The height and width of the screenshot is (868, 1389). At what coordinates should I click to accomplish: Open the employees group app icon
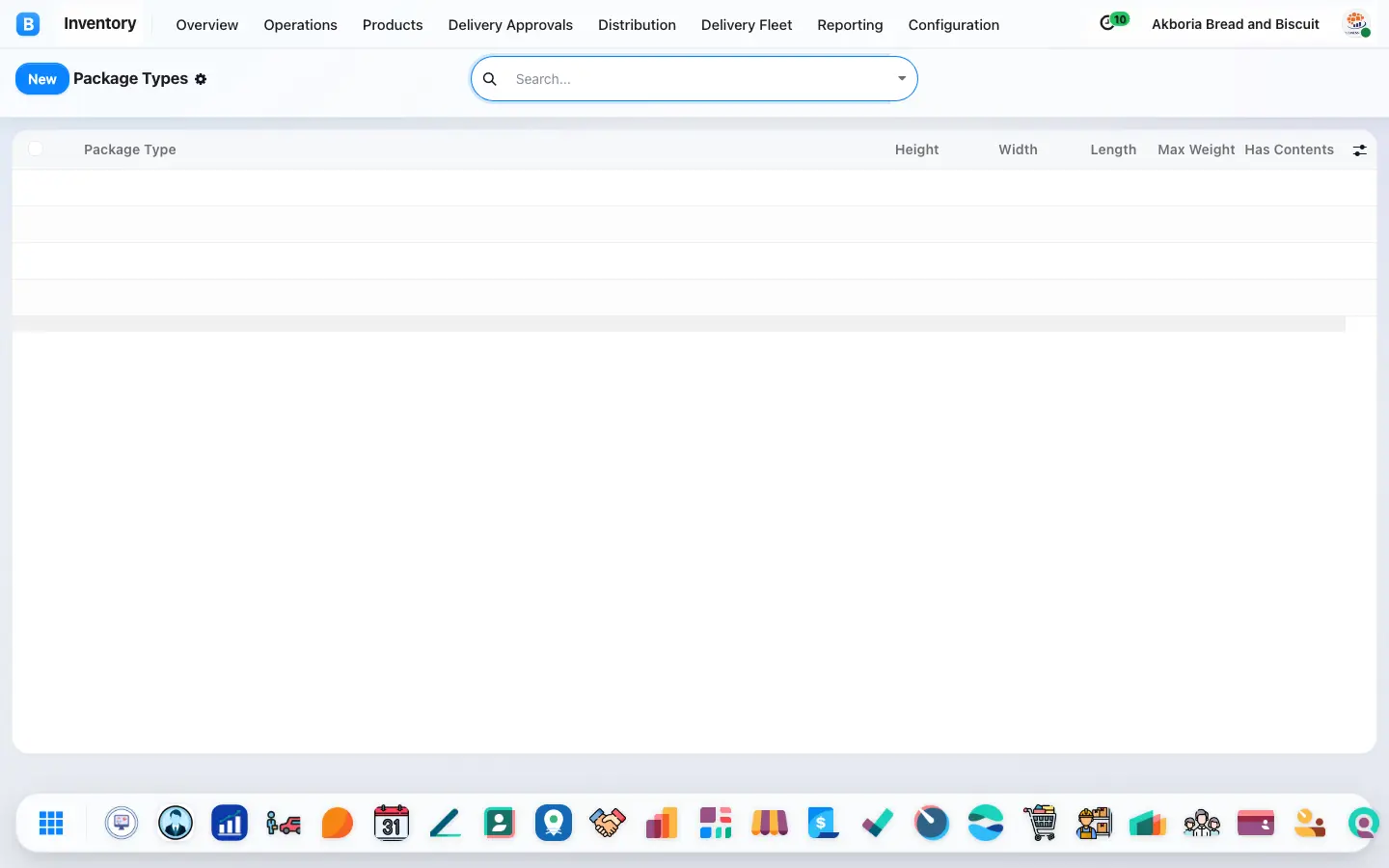point(1202,823)
